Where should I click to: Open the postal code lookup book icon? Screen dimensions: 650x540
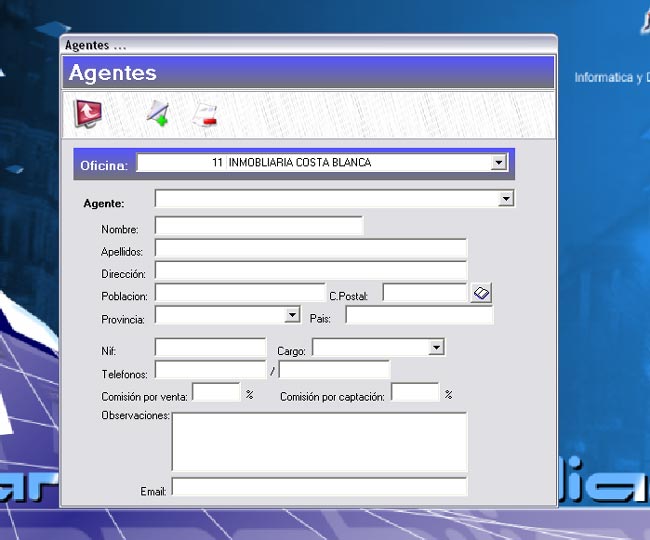(481, 293)
